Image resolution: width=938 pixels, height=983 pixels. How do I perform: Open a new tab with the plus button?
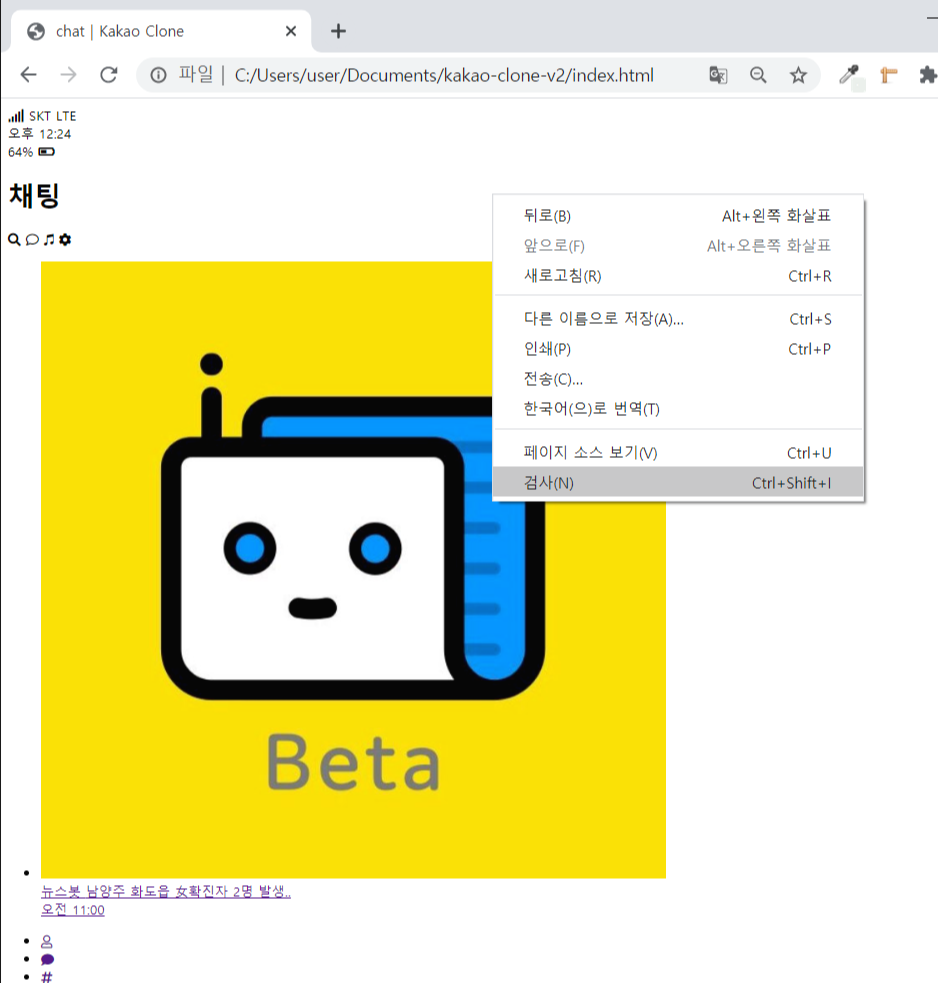coord(339,31)
